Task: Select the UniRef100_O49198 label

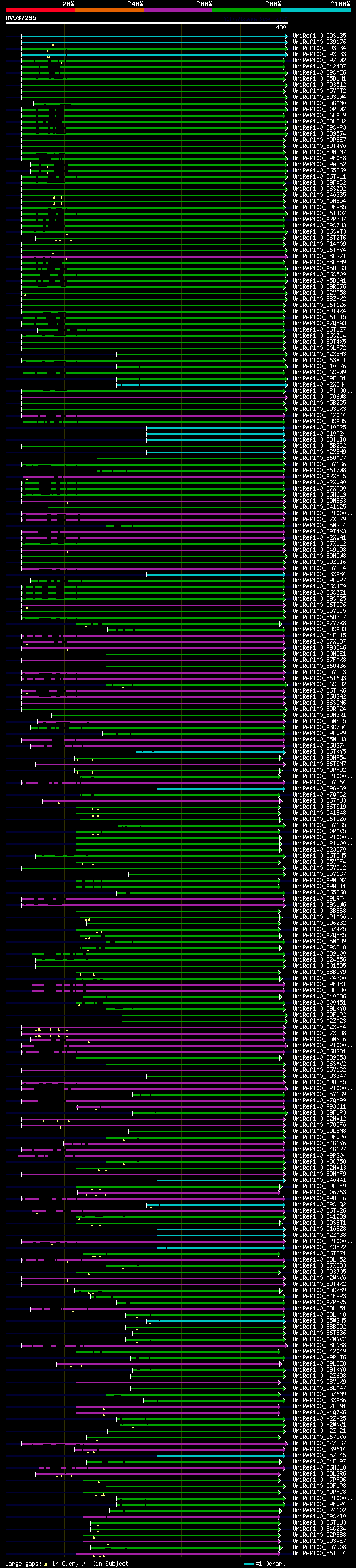Action: (319, 550)
